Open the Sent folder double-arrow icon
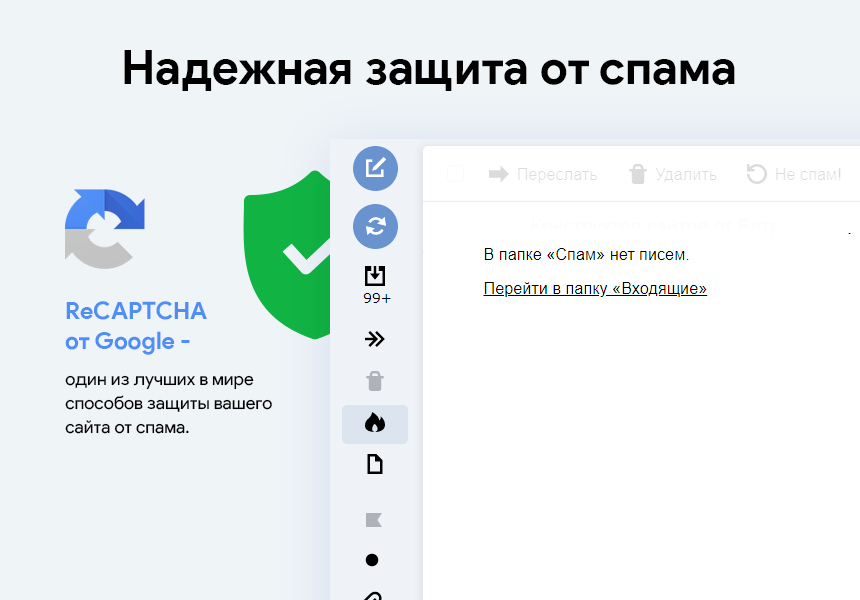Viewport: 860px width, 600px height. (375, 339)
